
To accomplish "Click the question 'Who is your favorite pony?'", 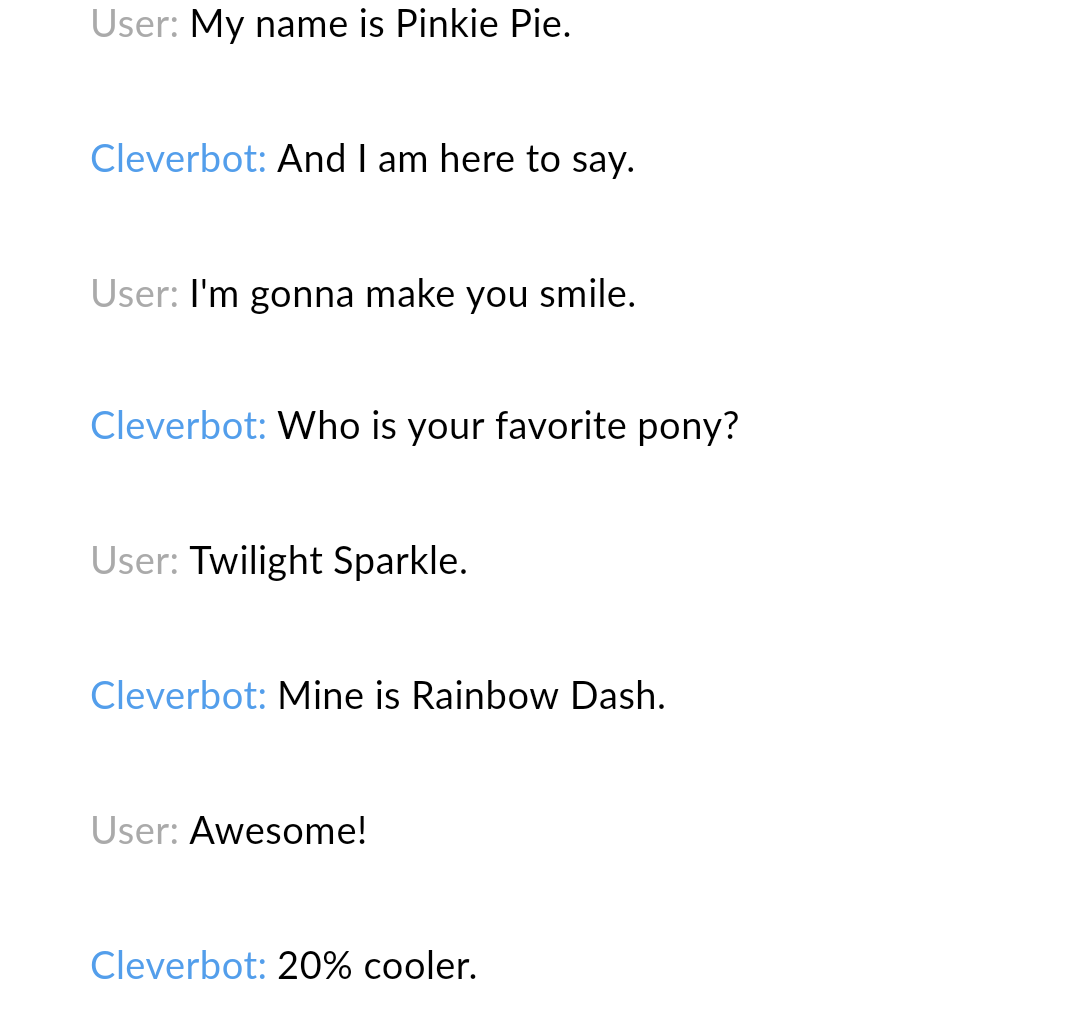I will [508, 426].
